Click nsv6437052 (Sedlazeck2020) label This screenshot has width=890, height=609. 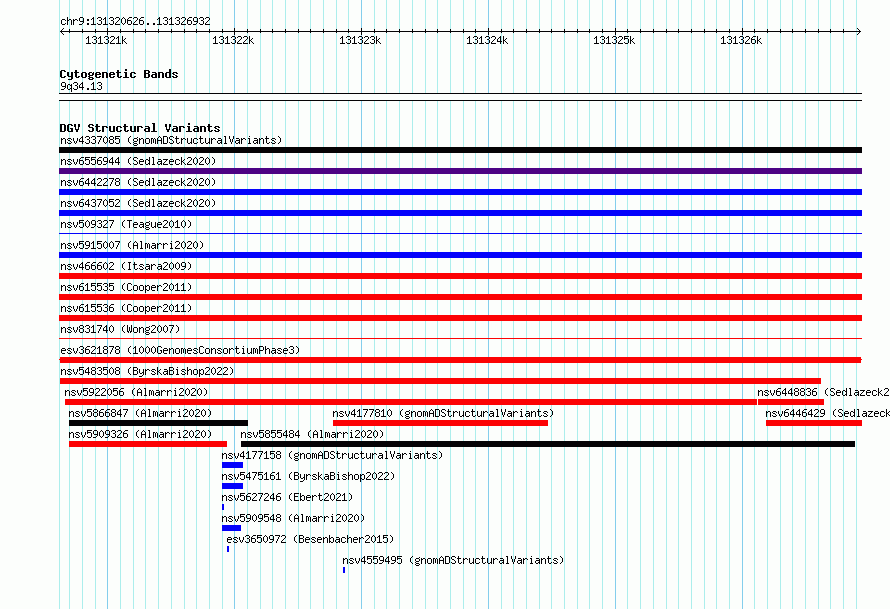pyautogui.click(x=138, y=203)
